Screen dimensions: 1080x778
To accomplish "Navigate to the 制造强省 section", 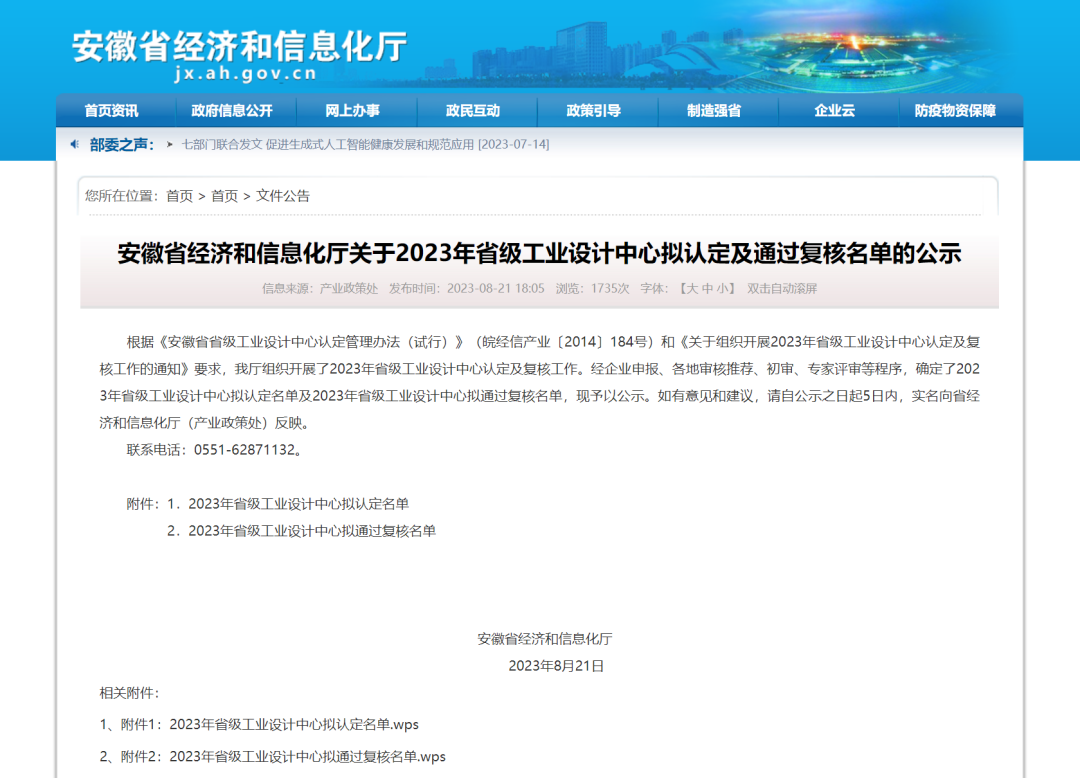I will [714, 111].
